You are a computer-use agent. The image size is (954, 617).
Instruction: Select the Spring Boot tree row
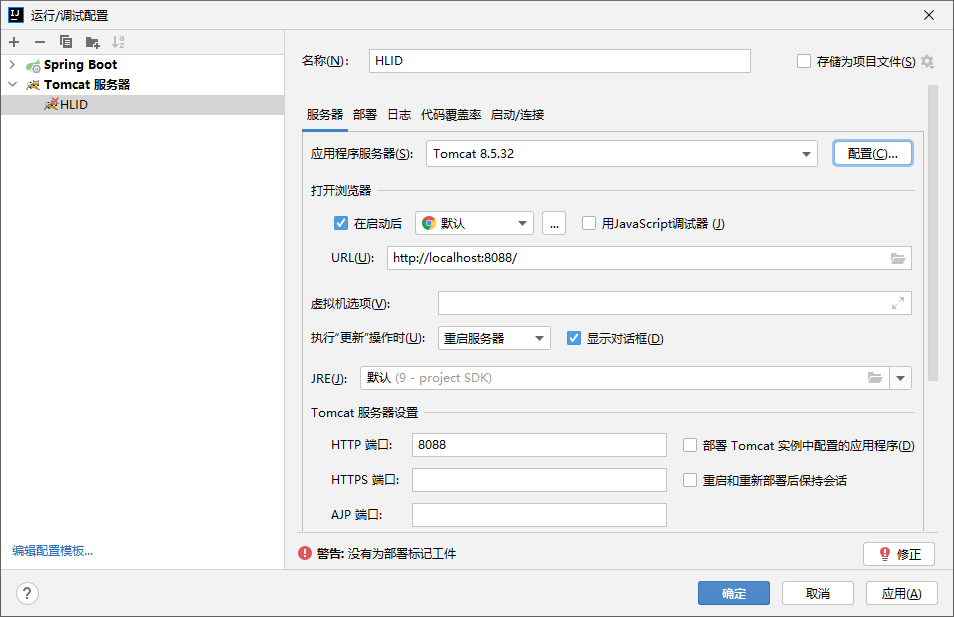[x=142, y=64]
